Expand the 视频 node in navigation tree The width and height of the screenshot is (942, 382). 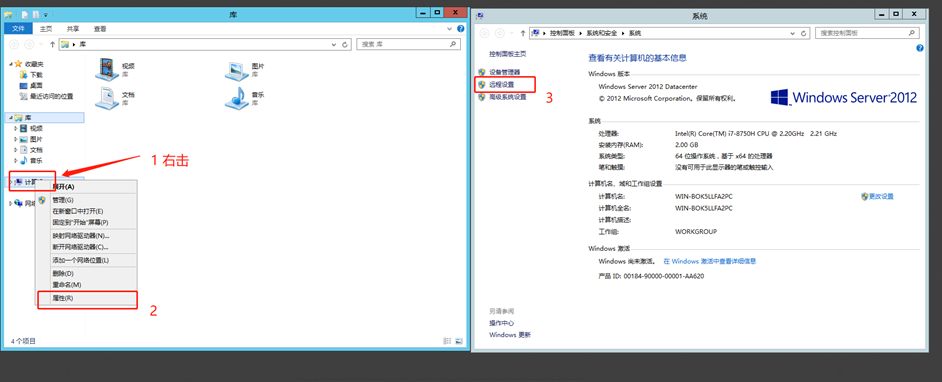pos(17,129)
